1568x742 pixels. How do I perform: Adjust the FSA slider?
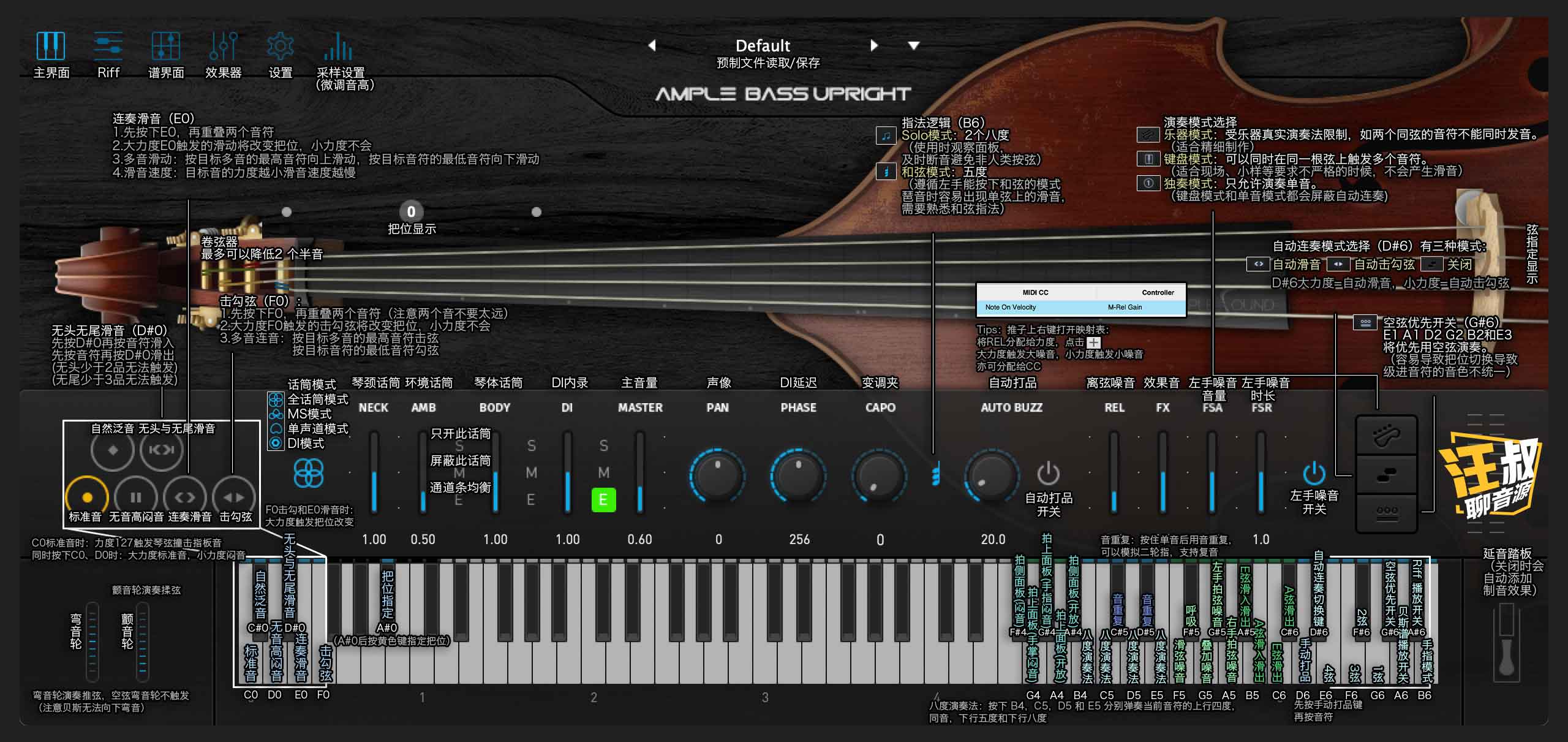point(1212,472)
